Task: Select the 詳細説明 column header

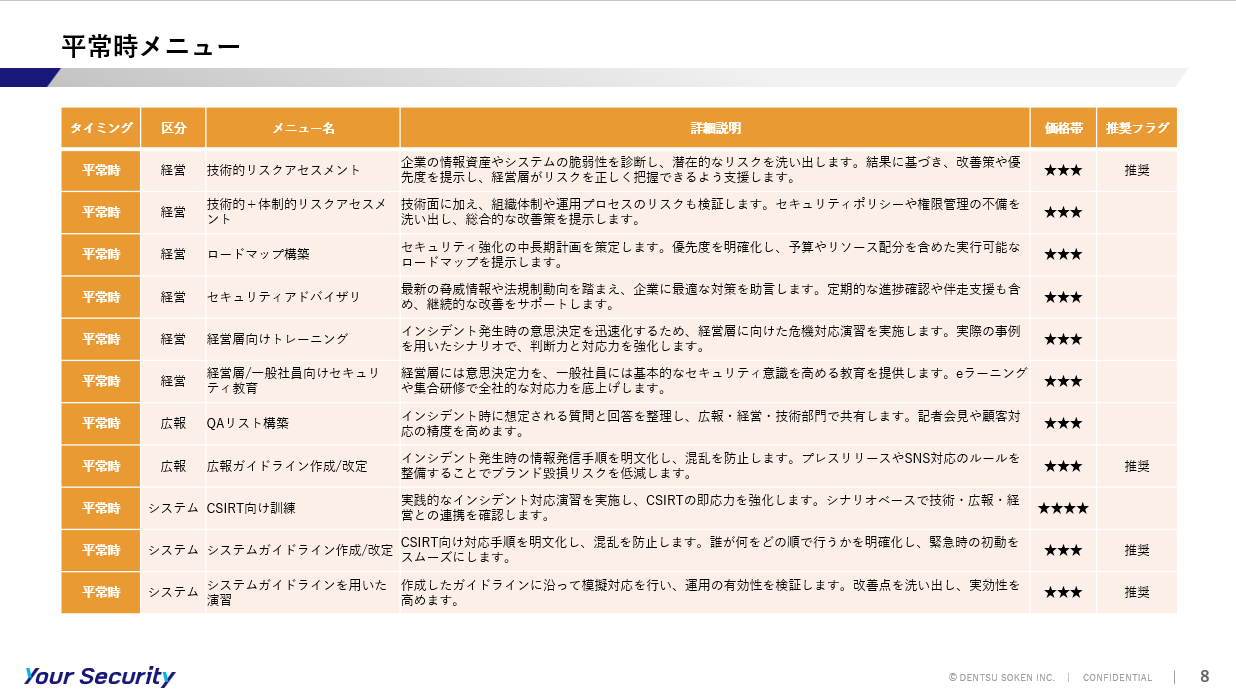Action: pos(715,128)
